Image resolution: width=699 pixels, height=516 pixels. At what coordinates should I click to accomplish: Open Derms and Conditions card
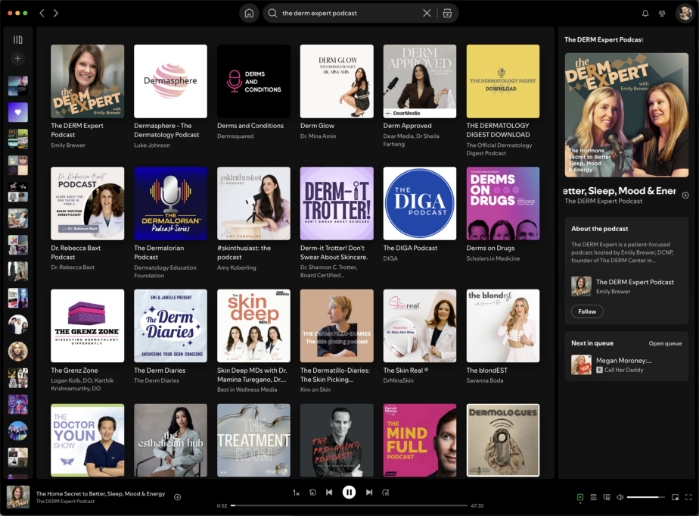tap(254, 92)
